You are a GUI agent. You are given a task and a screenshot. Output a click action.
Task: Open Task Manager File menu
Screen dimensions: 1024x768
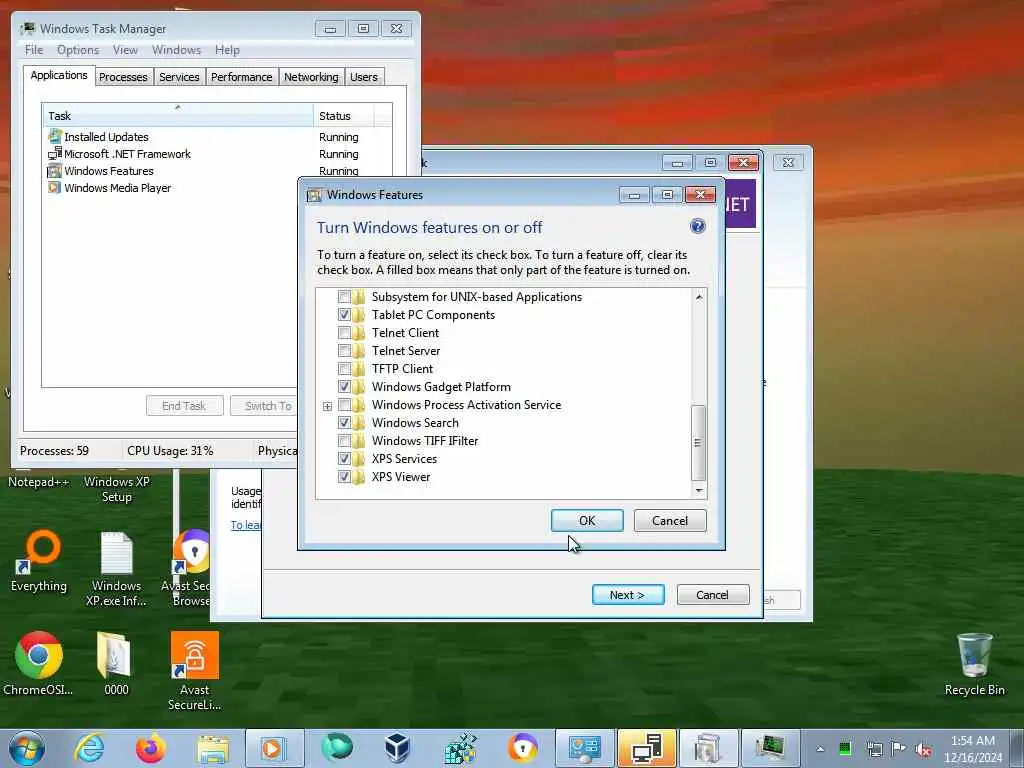pyautogui.click(x=34, y=50)
